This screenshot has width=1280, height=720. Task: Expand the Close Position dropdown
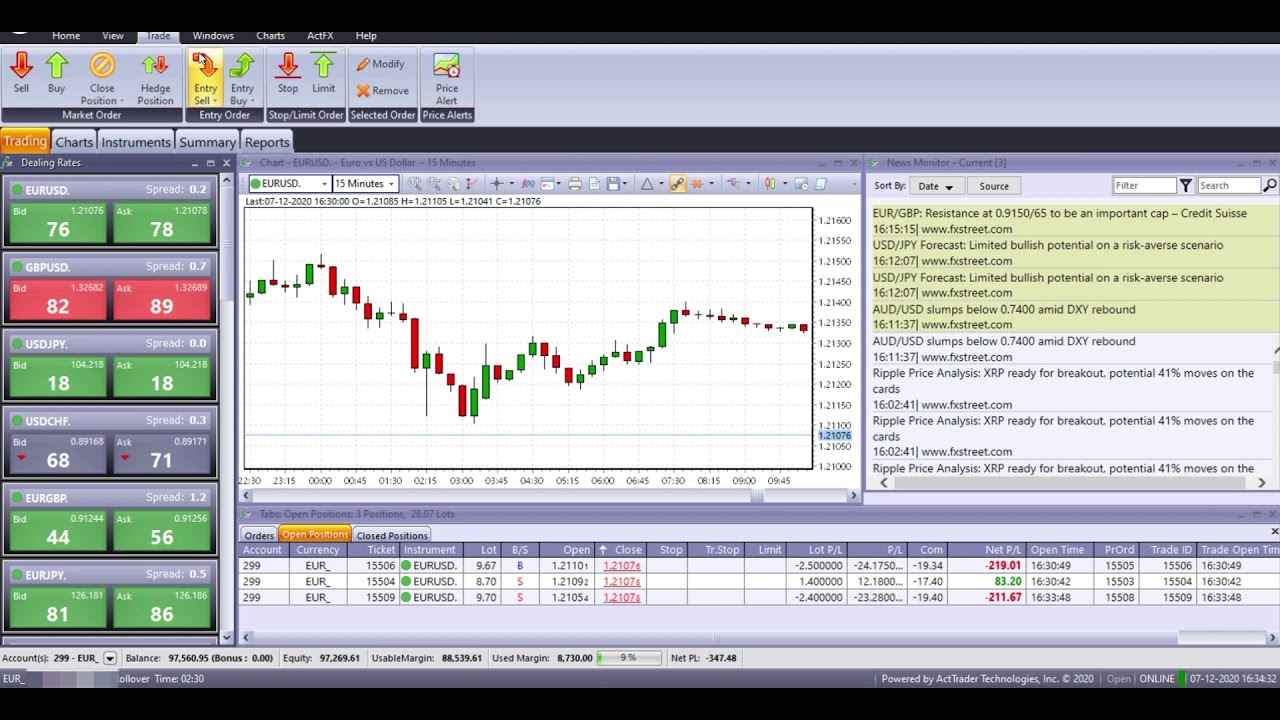tap(122, 101)
